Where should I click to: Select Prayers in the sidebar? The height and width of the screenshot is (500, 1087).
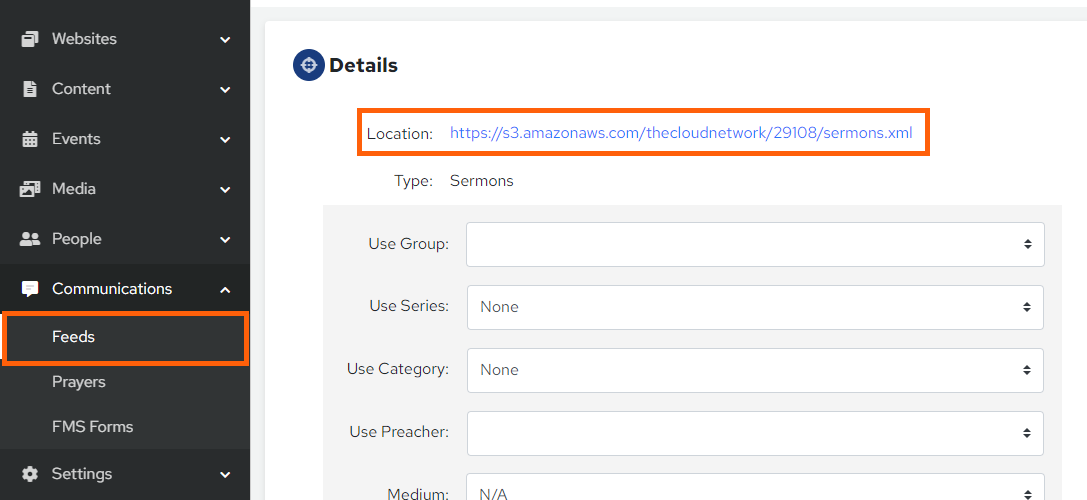pyautogui.click(x=125, y=382)
